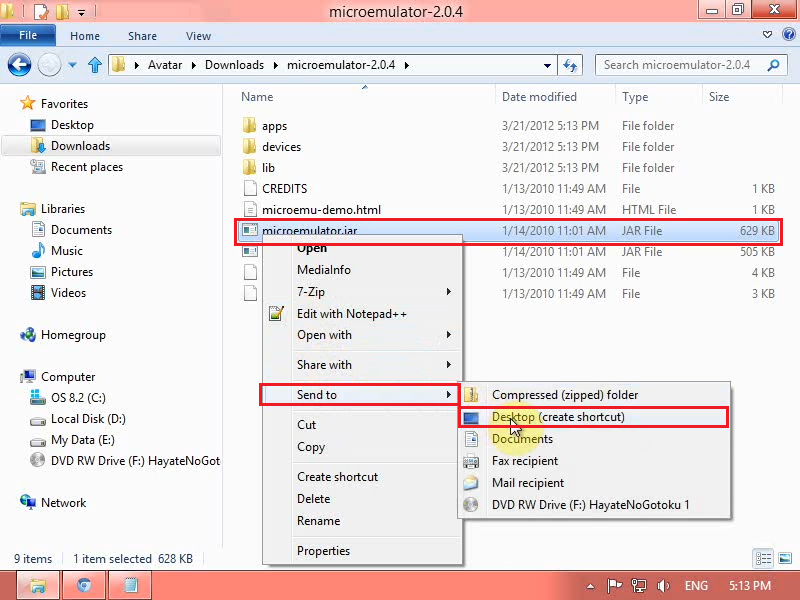Switch to the Home ribbon tab
This screenshot has width=800, height=600.
click(x=85, y=36)
